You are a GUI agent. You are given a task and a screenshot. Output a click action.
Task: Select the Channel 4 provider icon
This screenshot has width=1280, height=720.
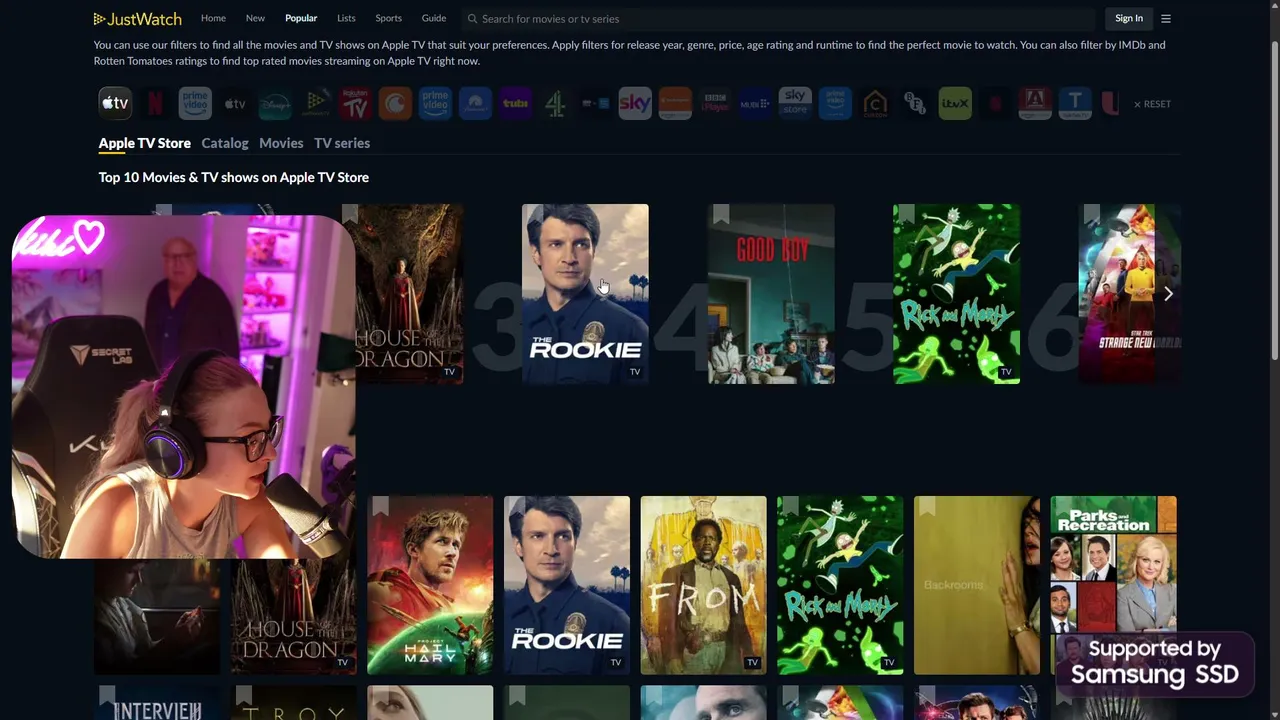555,103
